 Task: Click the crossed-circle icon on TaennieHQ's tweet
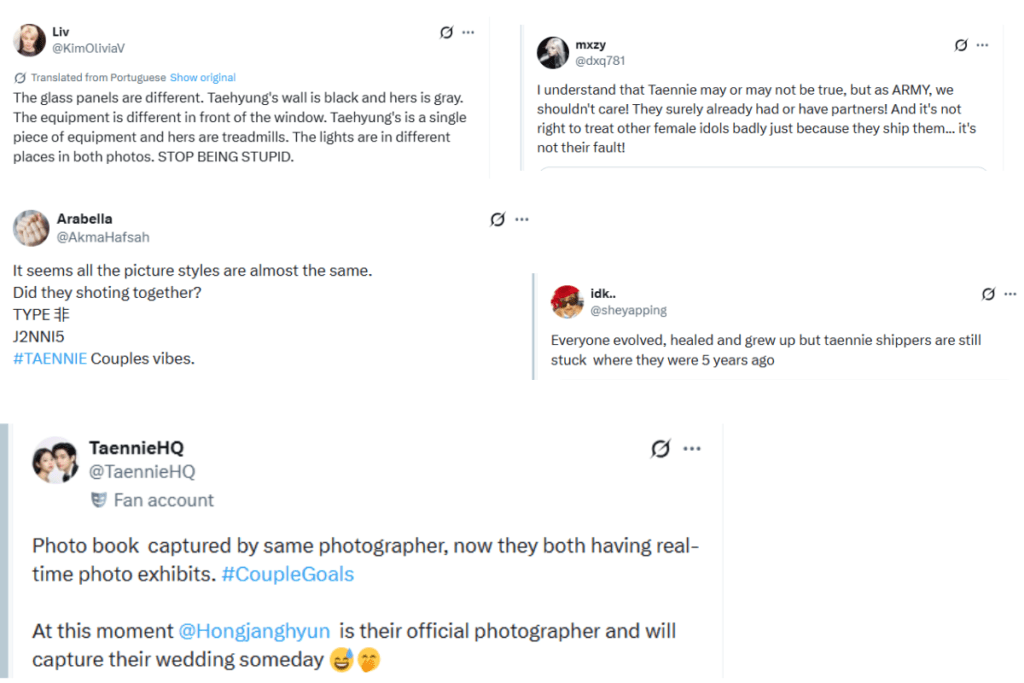tap(660, 448)
